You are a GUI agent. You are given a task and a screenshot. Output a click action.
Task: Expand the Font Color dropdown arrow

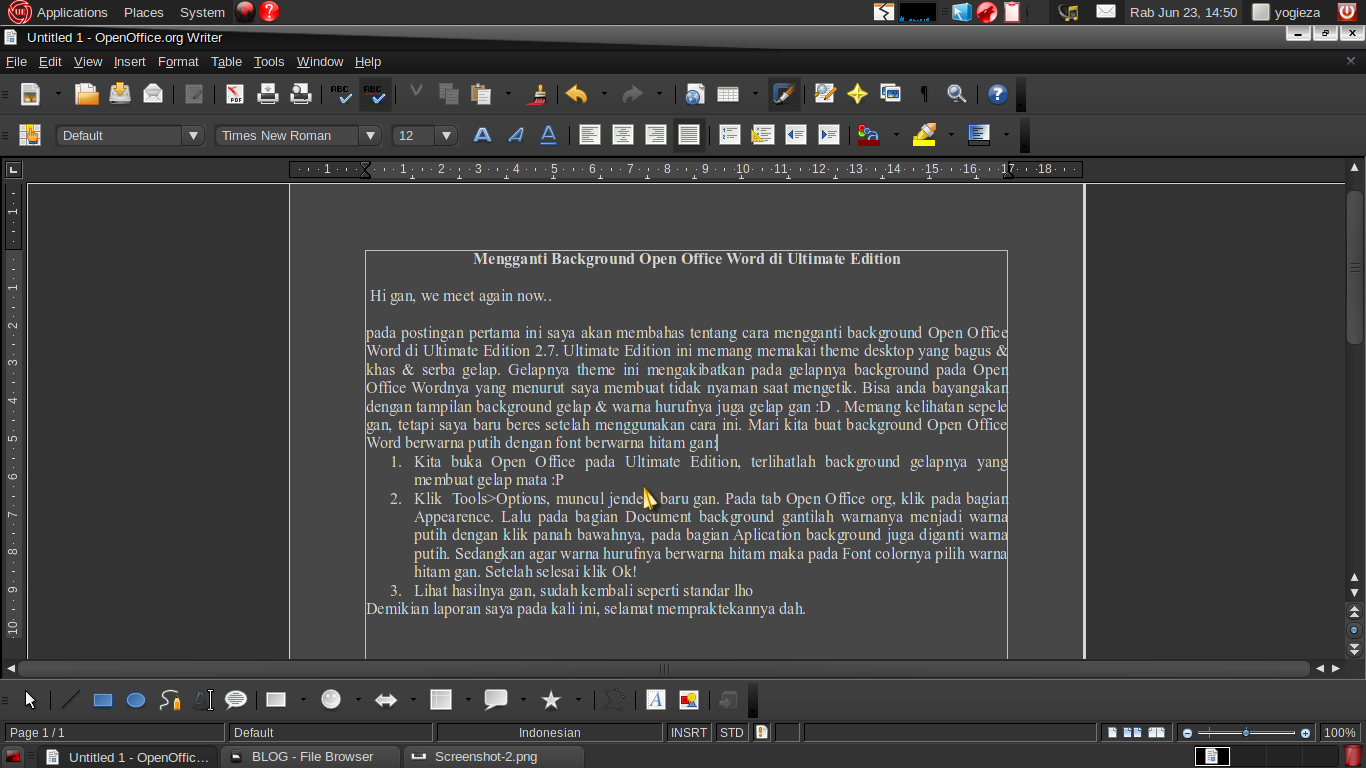[x=896, y=135]
